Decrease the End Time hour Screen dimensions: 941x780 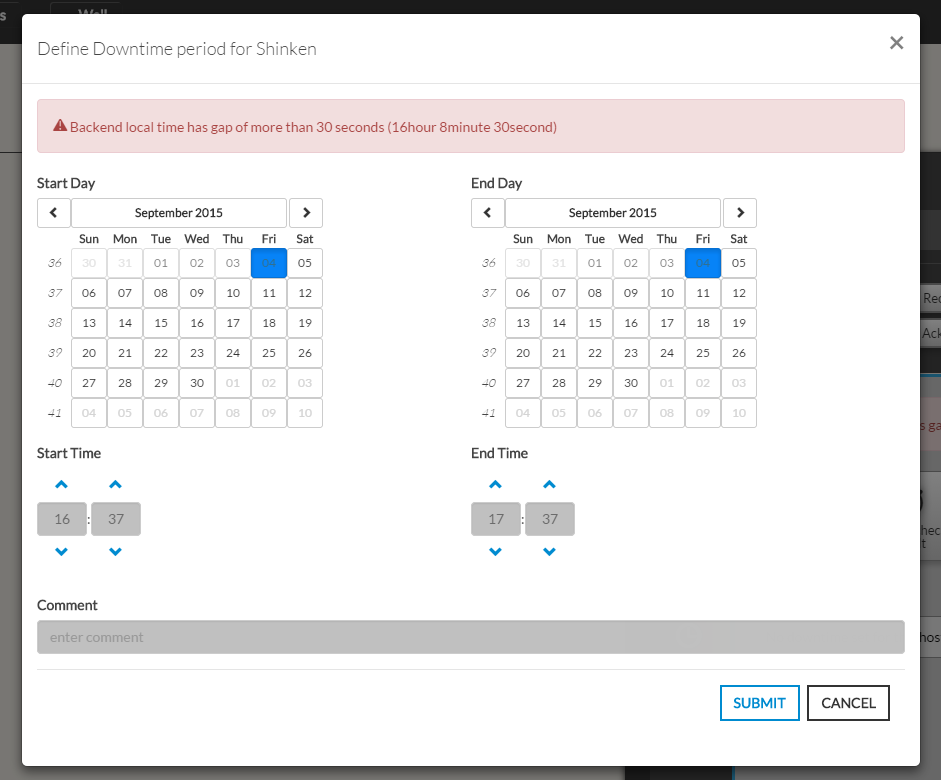(496, 552)
